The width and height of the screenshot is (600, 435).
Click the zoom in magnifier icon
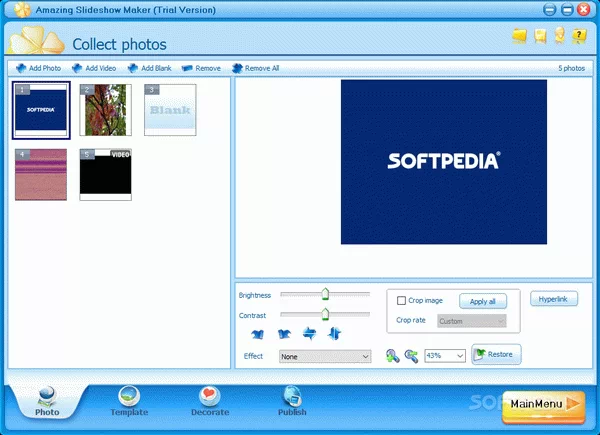[393, 355]
